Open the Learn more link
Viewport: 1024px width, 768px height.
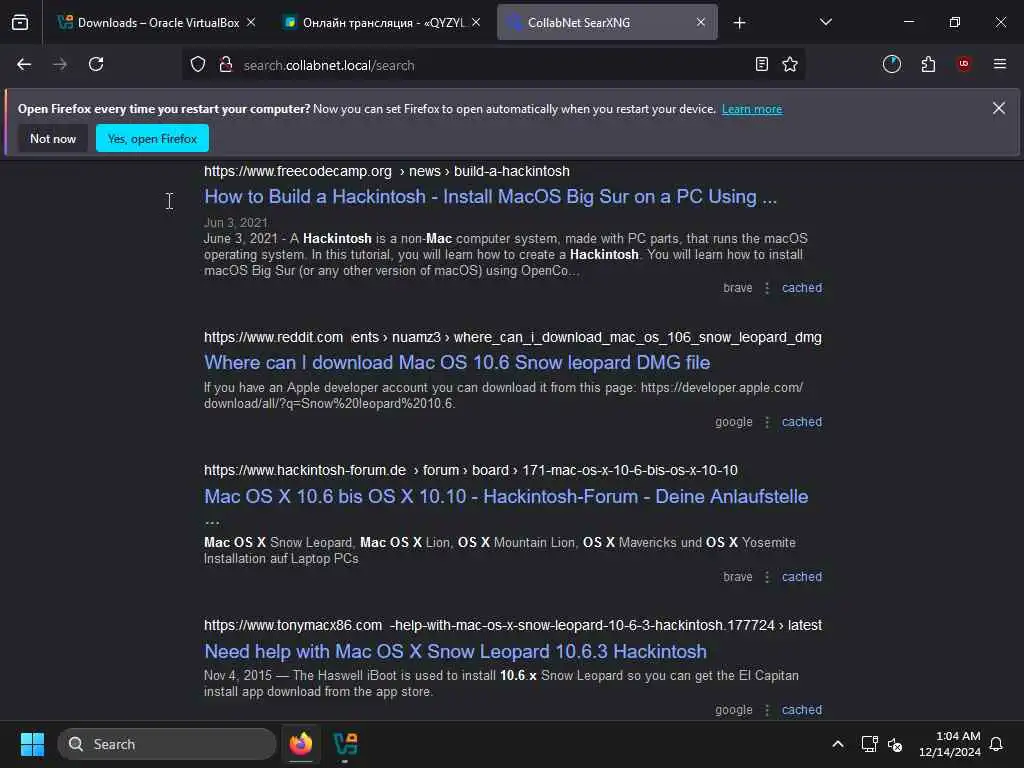coord(752,109)
